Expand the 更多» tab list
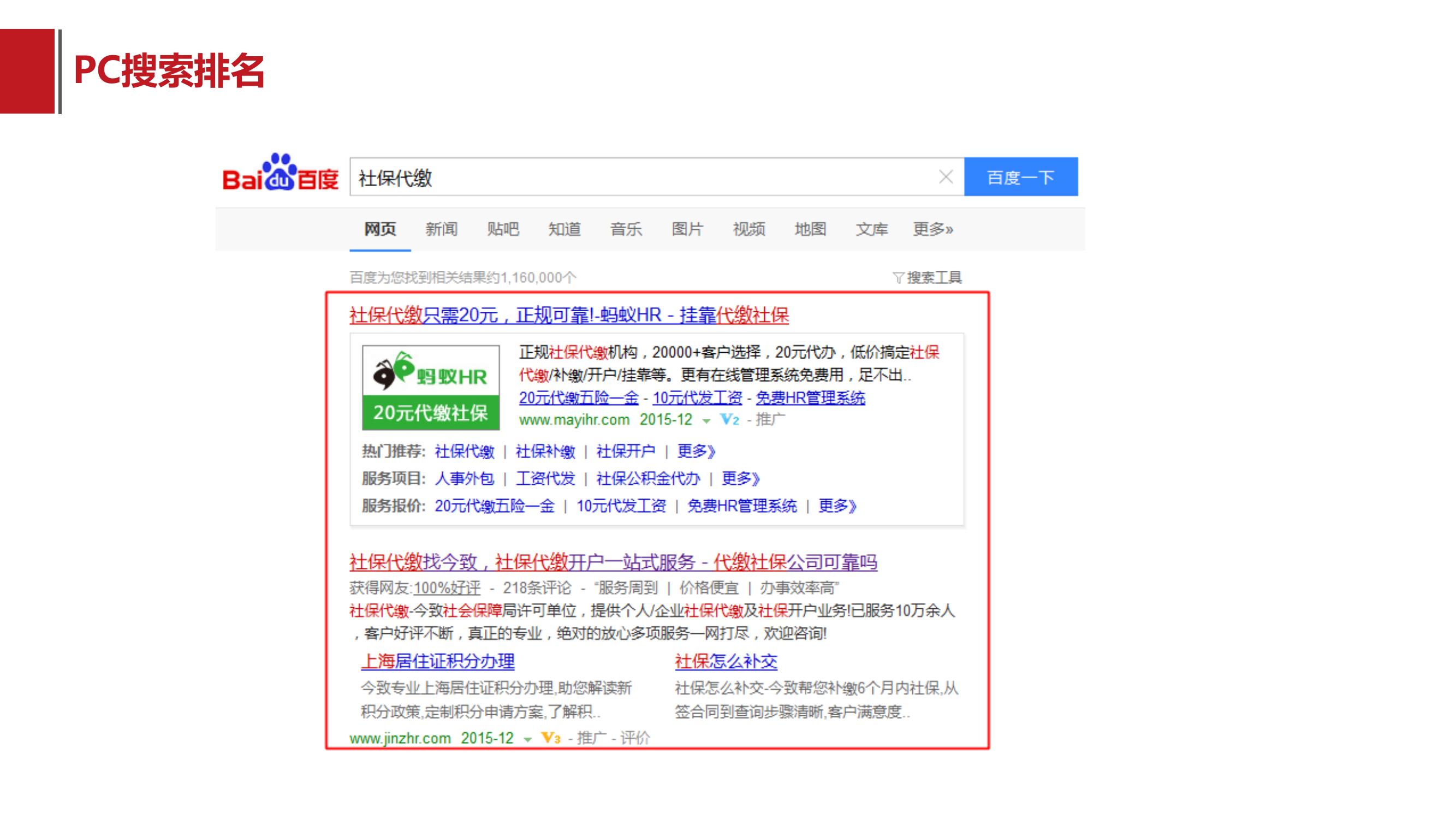The height and width of the screenshot is (819, 1456). [x=933, y=229]
